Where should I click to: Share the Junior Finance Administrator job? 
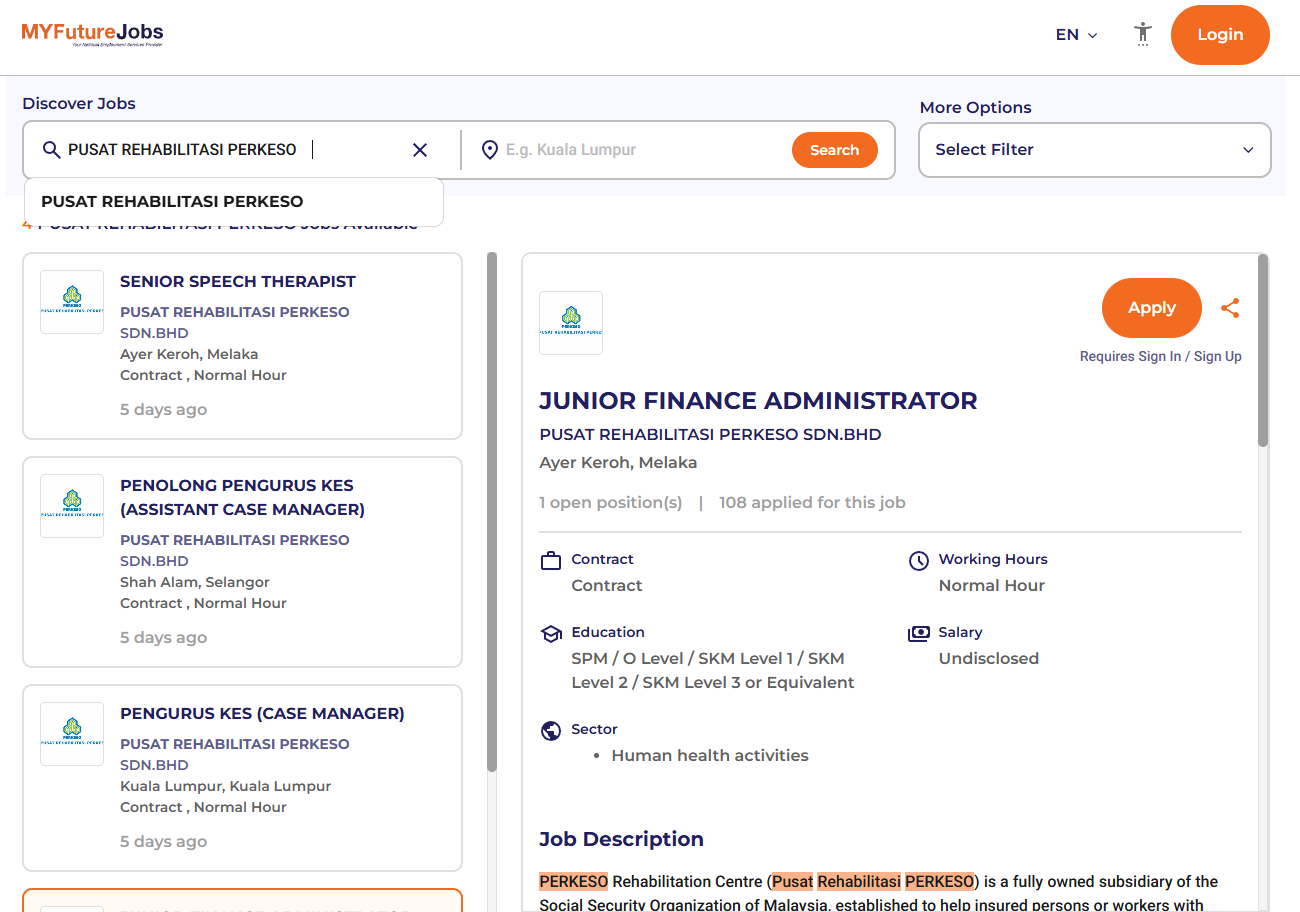(1230, 308)
